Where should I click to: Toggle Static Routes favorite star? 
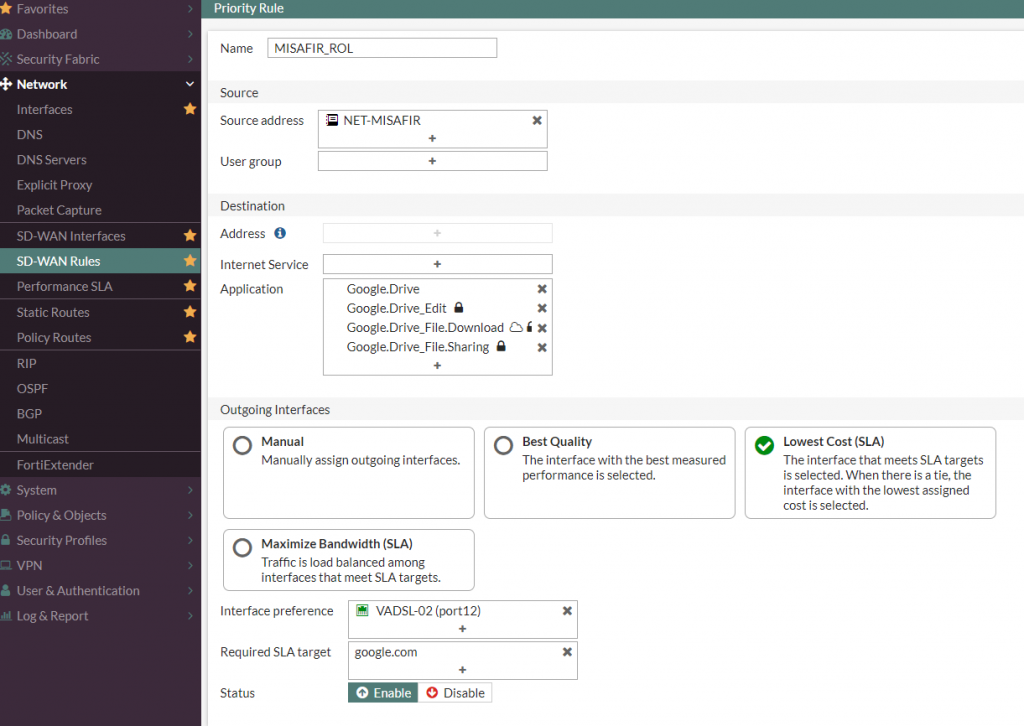coord(190,311)
